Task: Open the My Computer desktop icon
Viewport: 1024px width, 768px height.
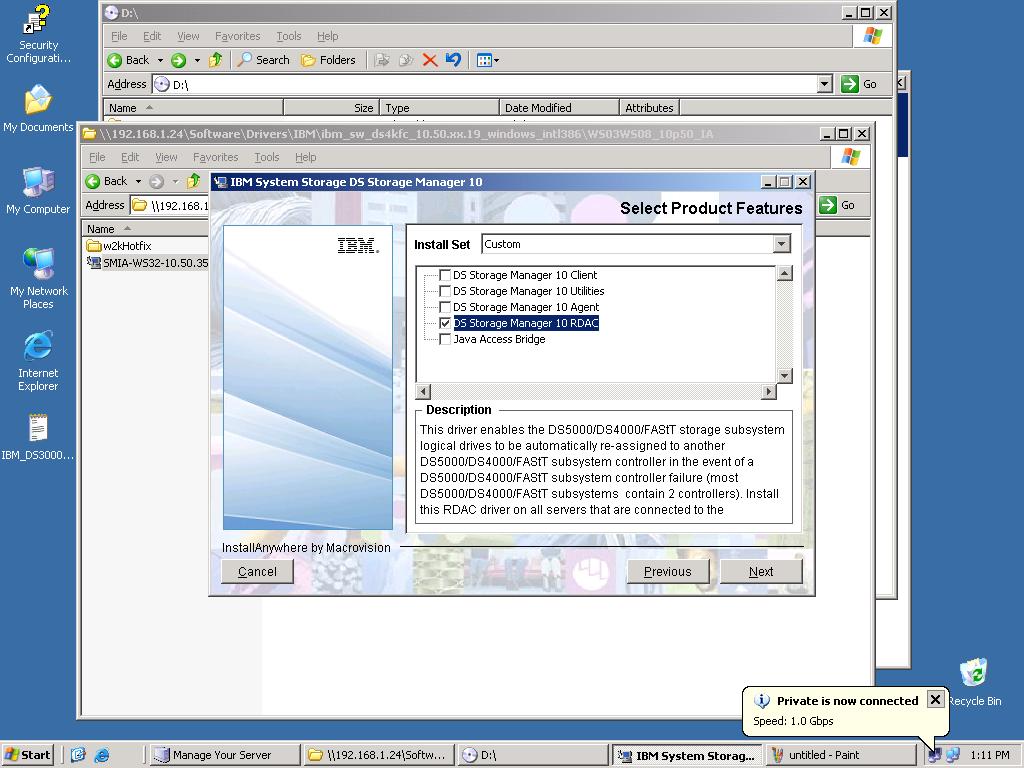Action: (38, 184)
